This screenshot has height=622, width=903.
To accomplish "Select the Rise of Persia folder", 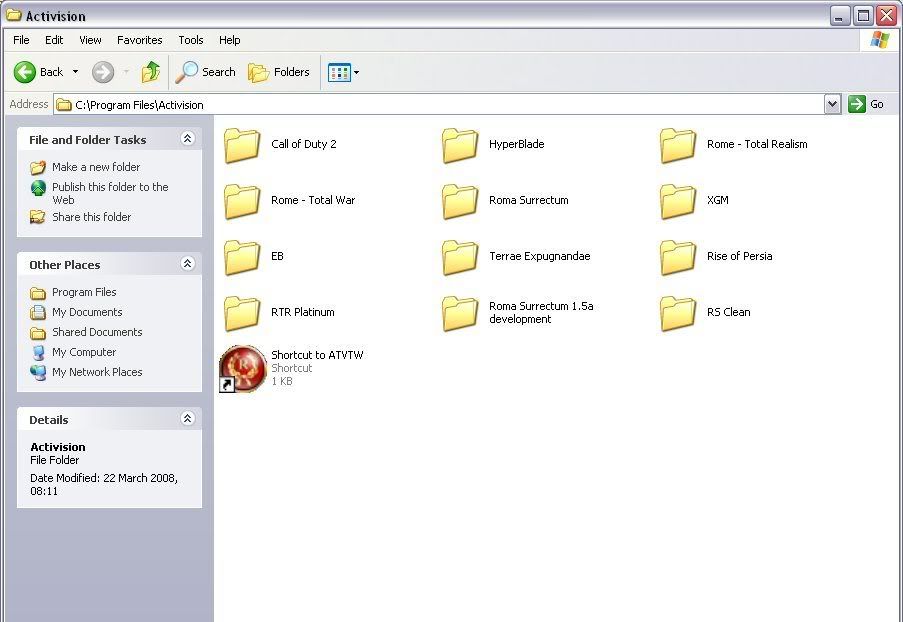I will [x=679, y=257].
